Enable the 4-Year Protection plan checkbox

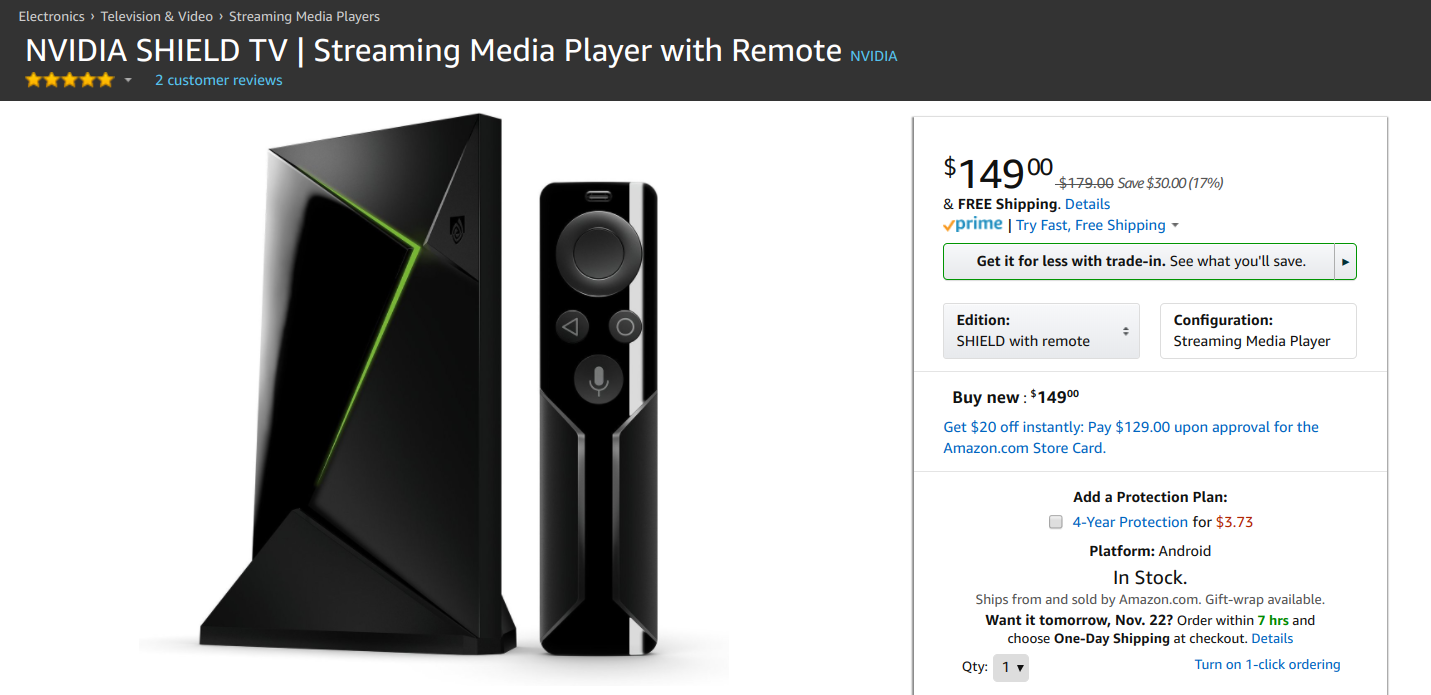pyautogui.click(x=1055, y=522)
